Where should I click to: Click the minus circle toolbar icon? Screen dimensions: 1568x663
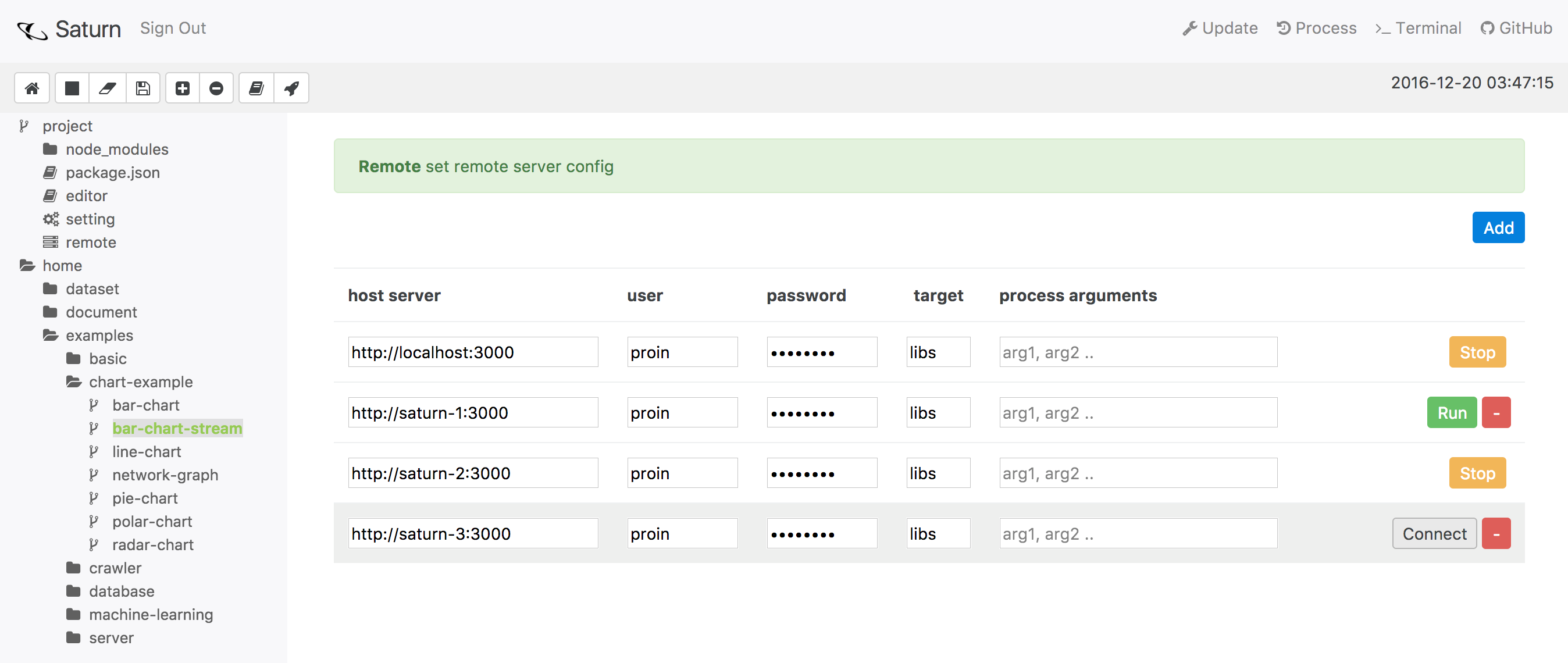(x=216, y=88)
